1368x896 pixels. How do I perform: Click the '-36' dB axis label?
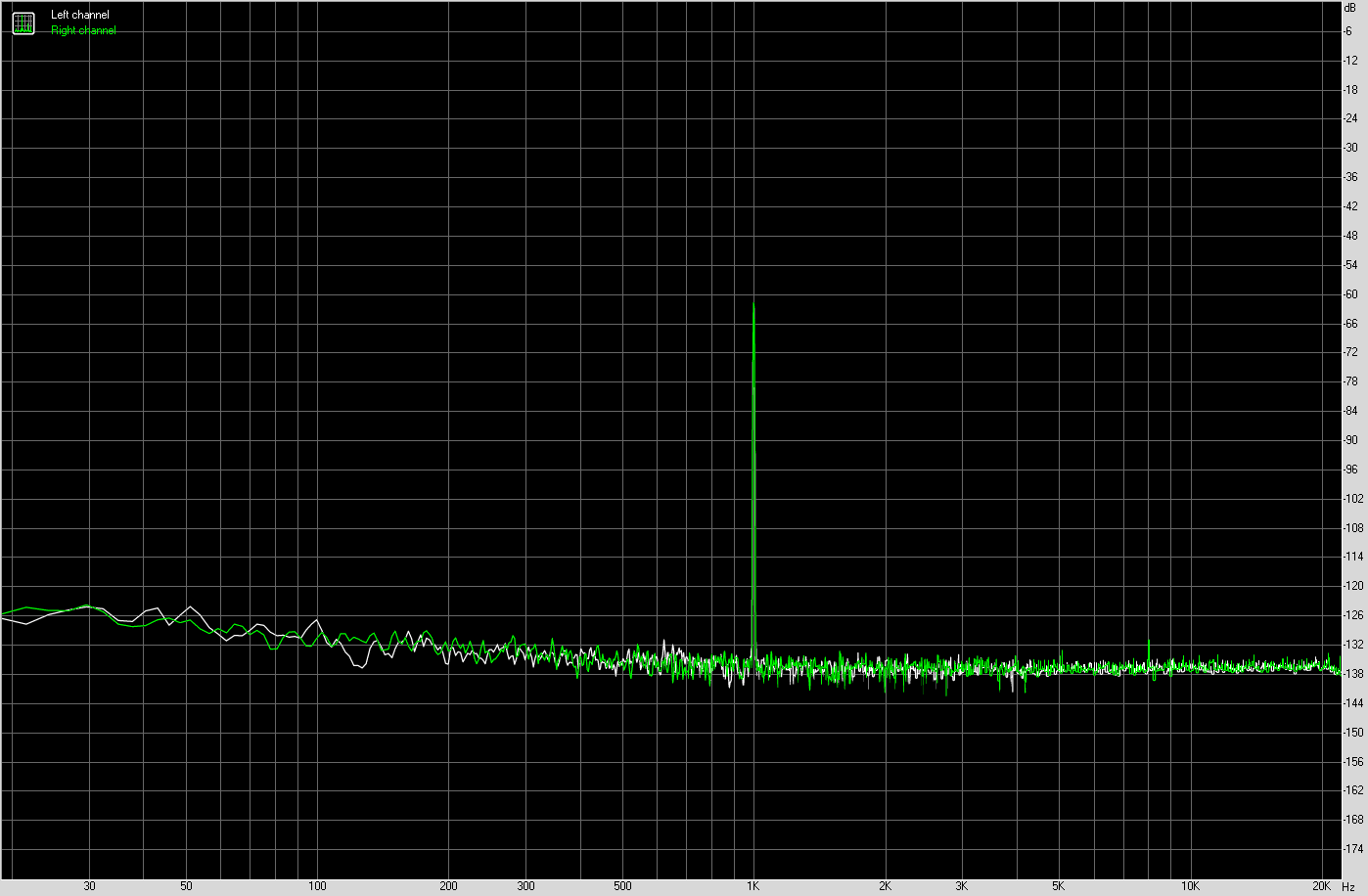click(x=1350, y=177)
